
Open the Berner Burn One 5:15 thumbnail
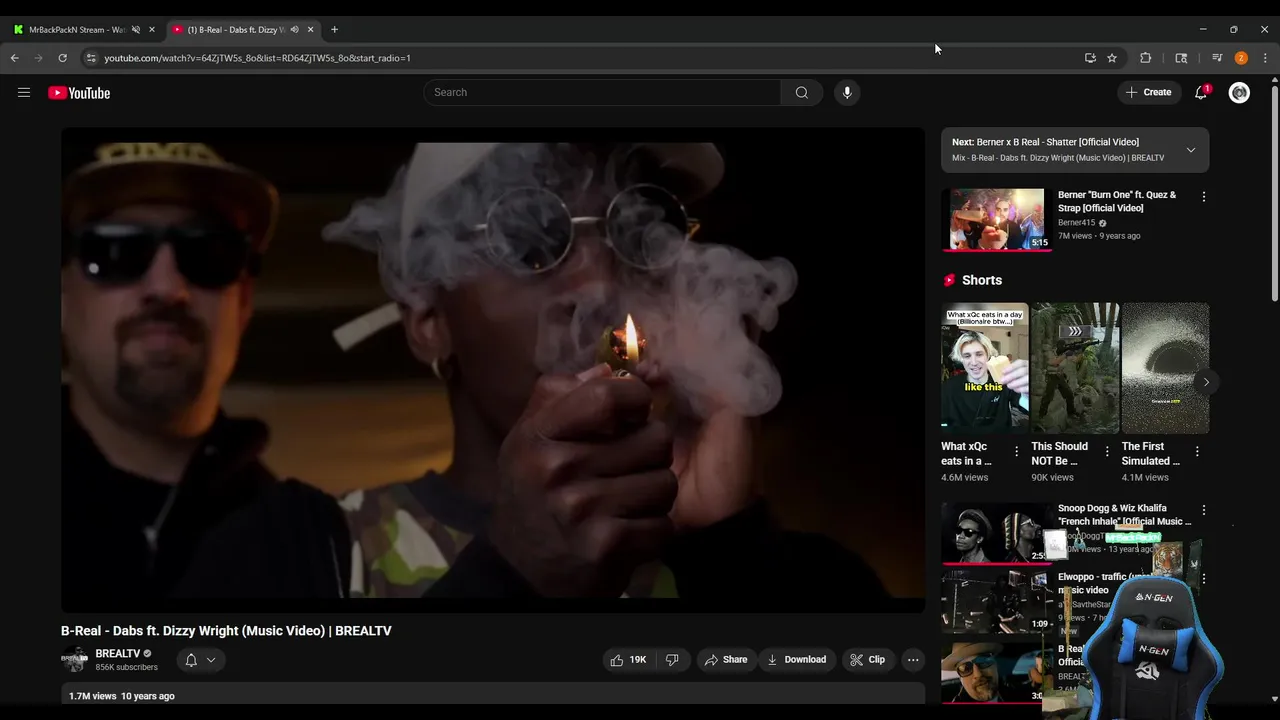click(997, 219)
